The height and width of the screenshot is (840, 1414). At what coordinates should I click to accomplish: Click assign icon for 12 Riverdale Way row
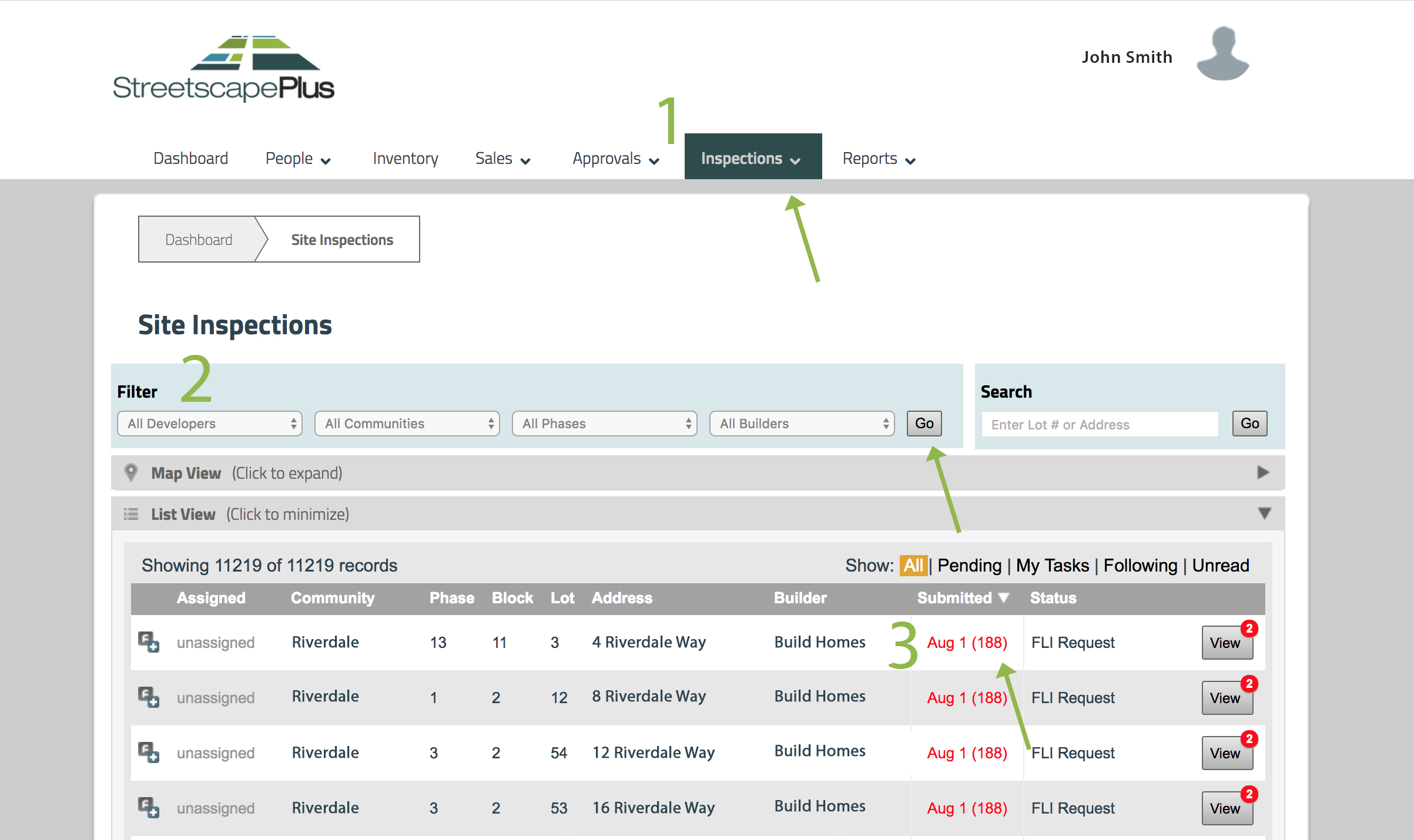pos(148,752)
